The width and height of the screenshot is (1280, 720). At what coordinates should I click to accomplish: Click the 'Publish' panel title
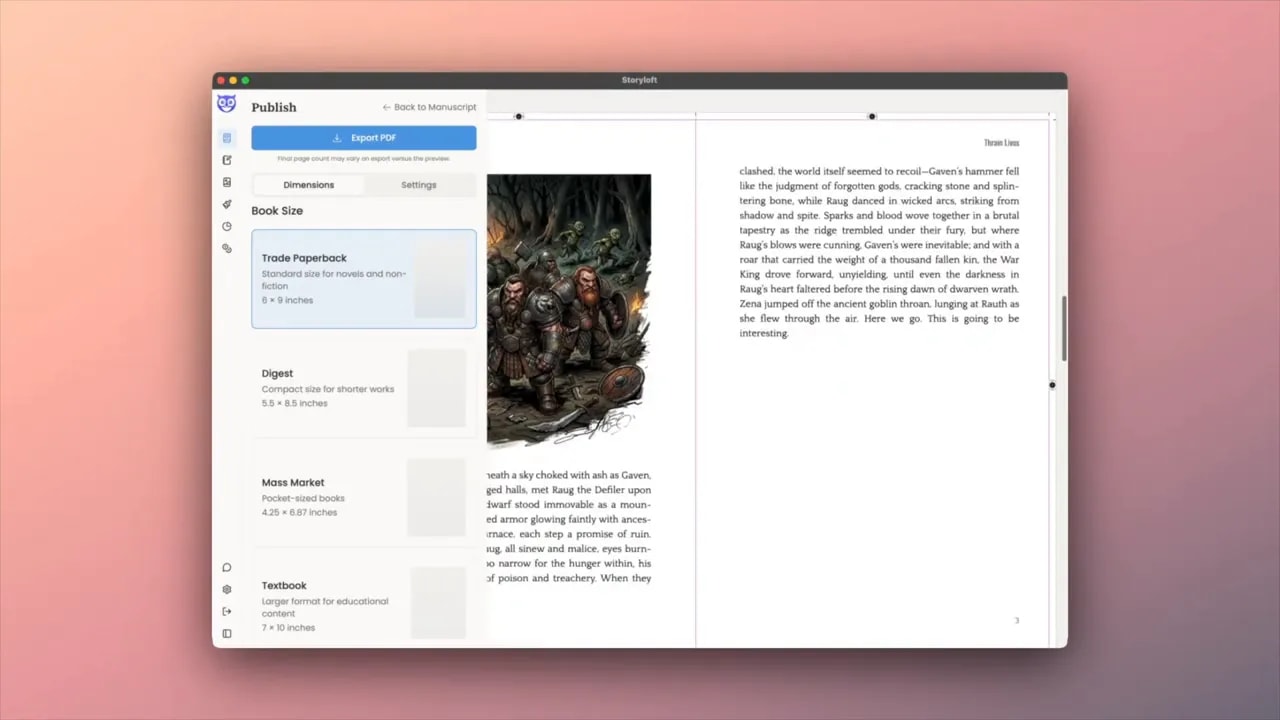tap(274, 107)
